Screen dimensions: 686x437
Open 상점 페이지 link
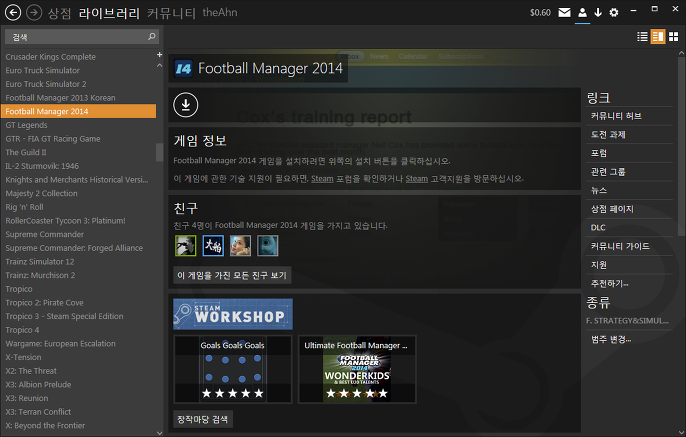tap(612, 209)
